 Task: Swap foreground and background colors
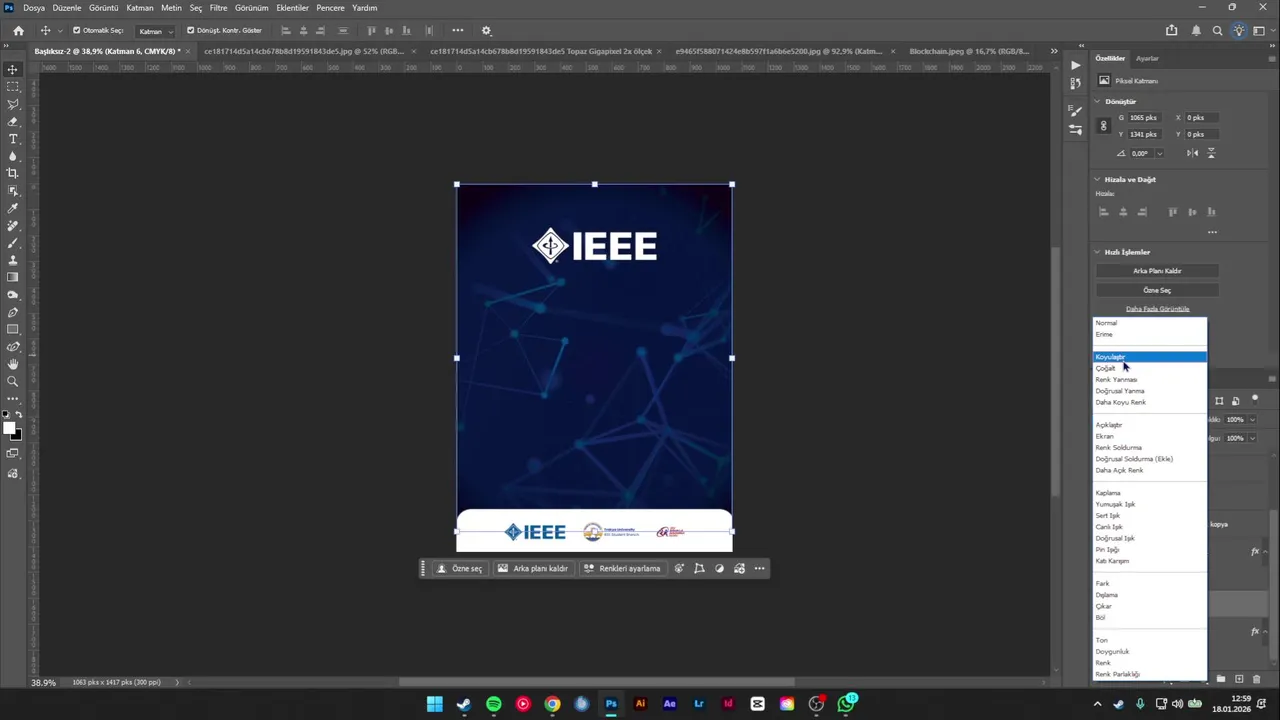coord(19,415)
